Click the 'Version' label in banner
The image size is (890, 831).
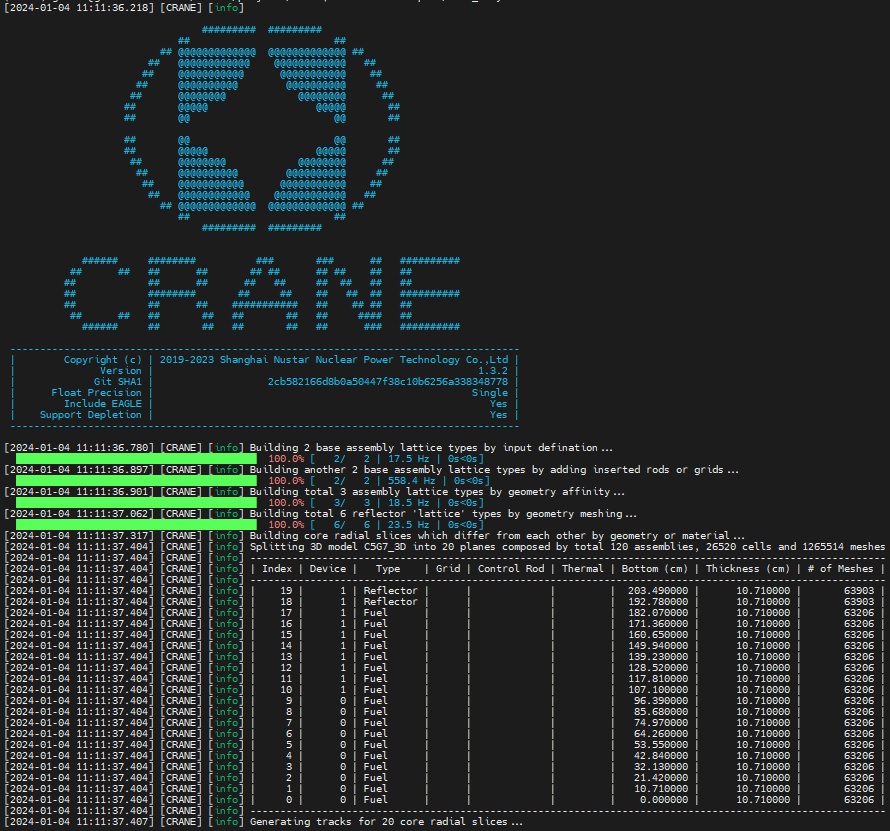tap(120, 371)
